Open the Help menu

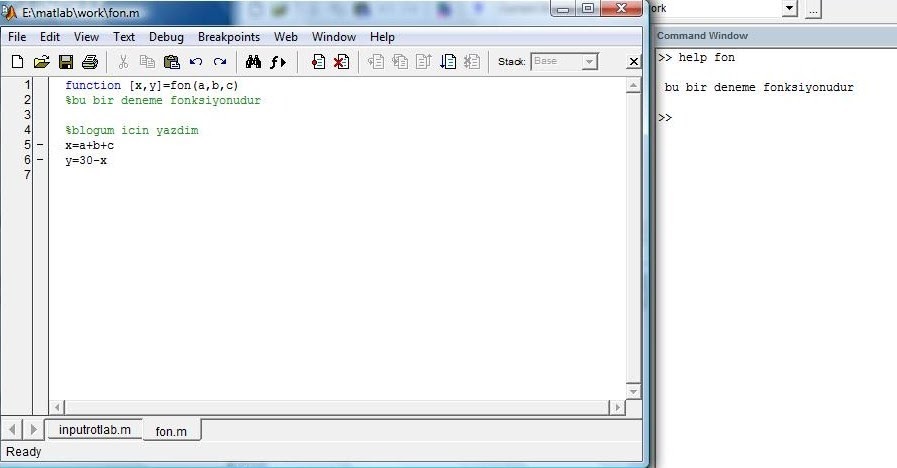[382, 37]
